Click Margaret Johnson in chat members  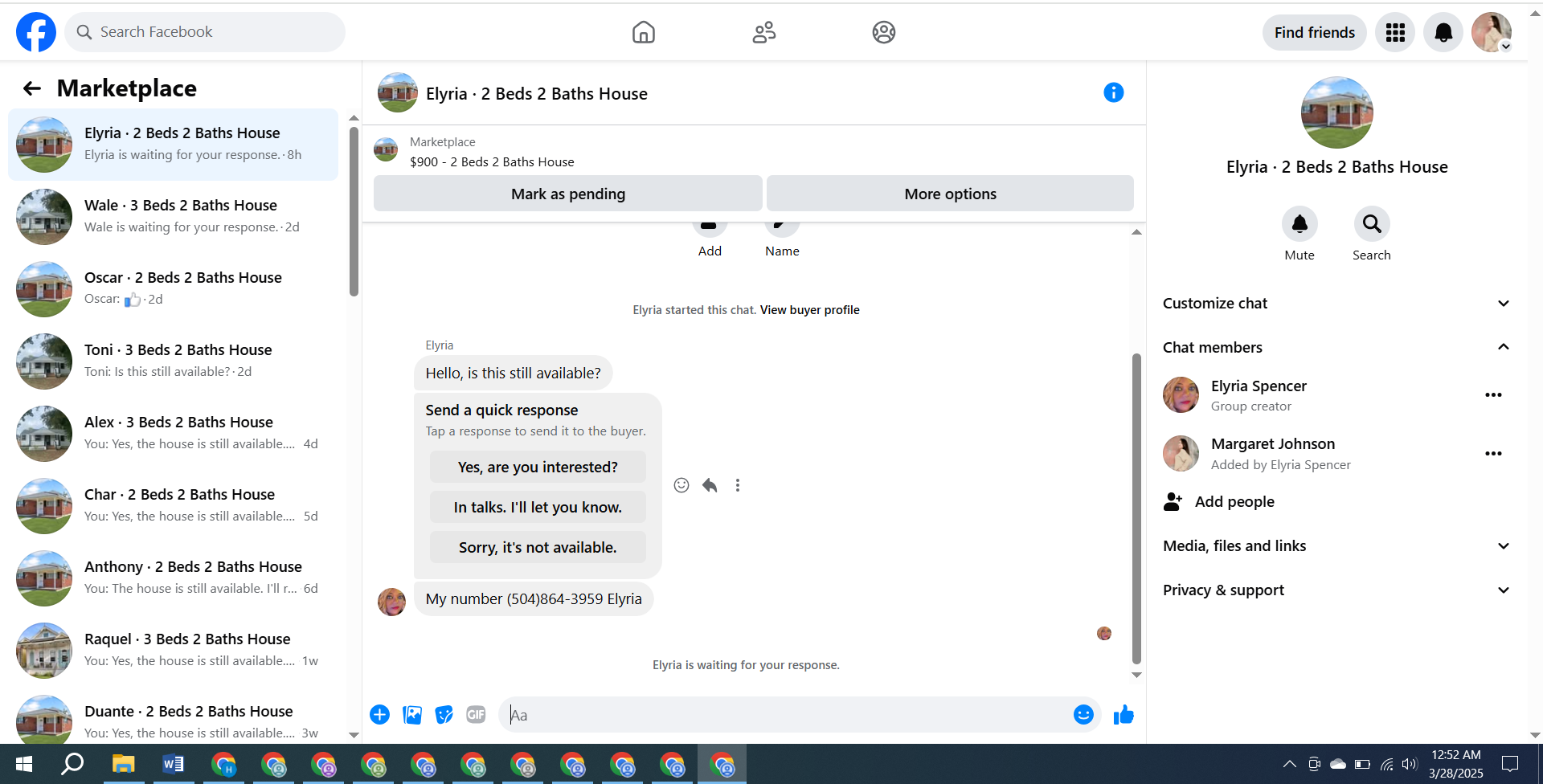pos(1273,444)
